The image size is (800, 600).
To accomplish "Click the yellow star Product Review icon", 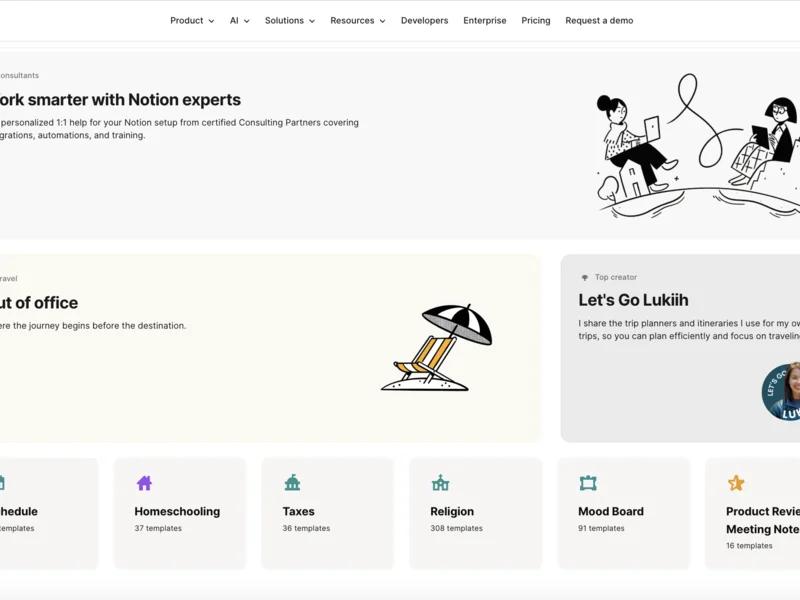I will coord(736,483).
